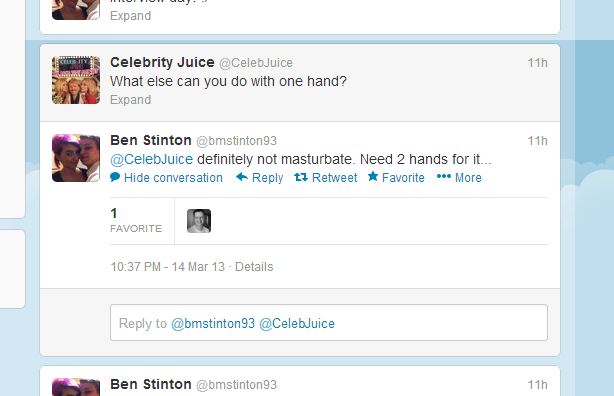Click the Retweet arrows icon
This screenshot has width=614, height=396.
coord(301,177)
